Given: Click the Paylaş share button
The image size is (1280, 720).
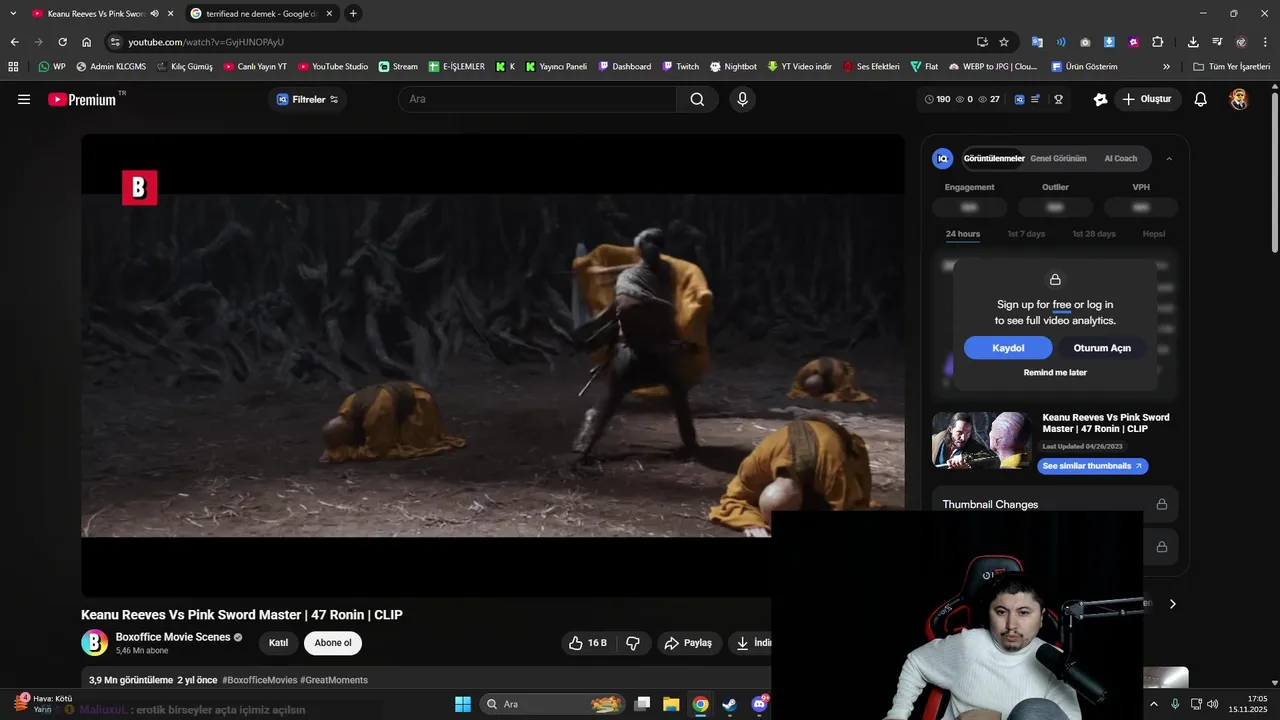Looking at the screenshot, I should pyautogui.click(x=688, y=643).
